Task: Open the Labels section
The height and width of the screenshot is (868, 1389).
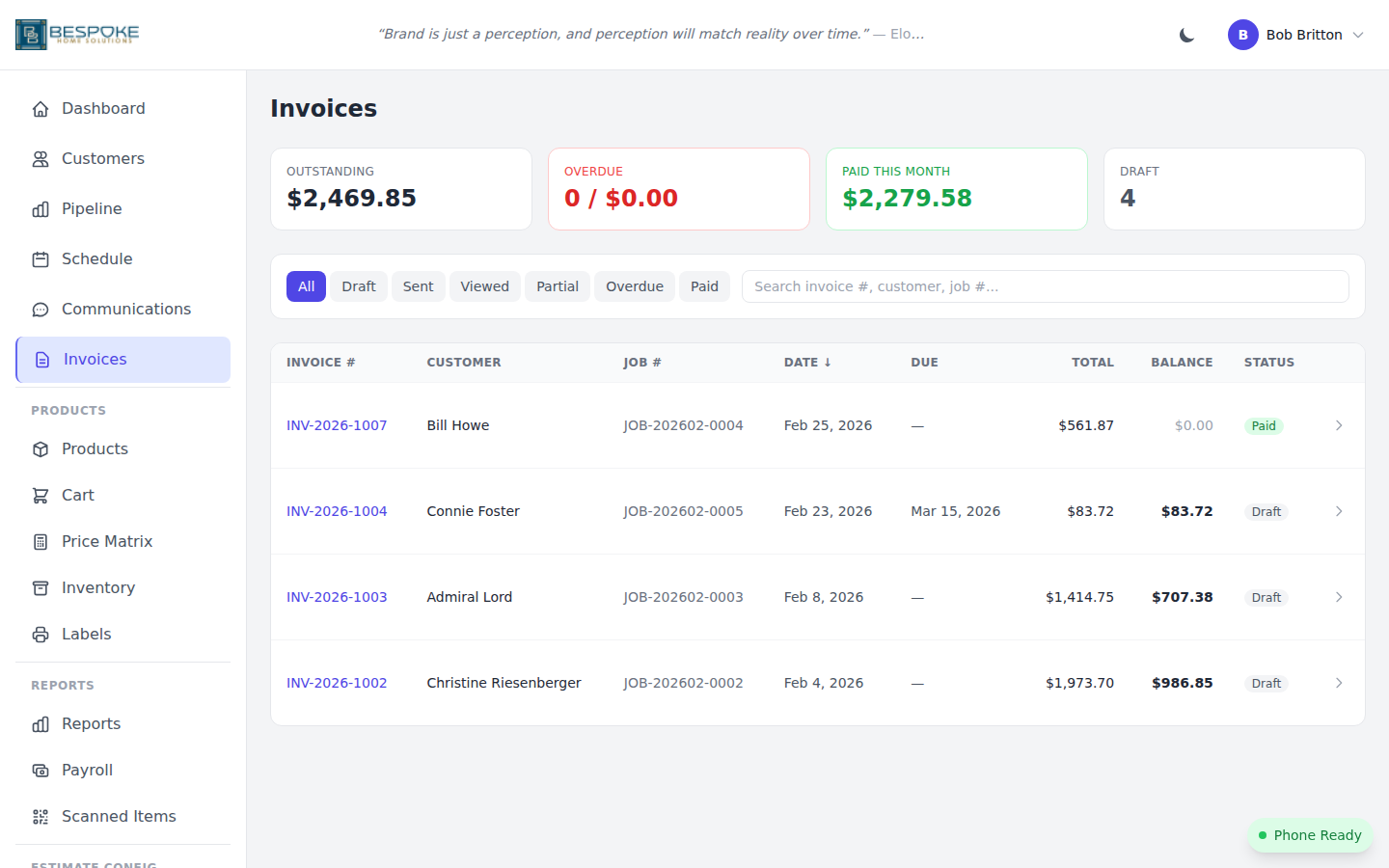Action: point(41,634)
